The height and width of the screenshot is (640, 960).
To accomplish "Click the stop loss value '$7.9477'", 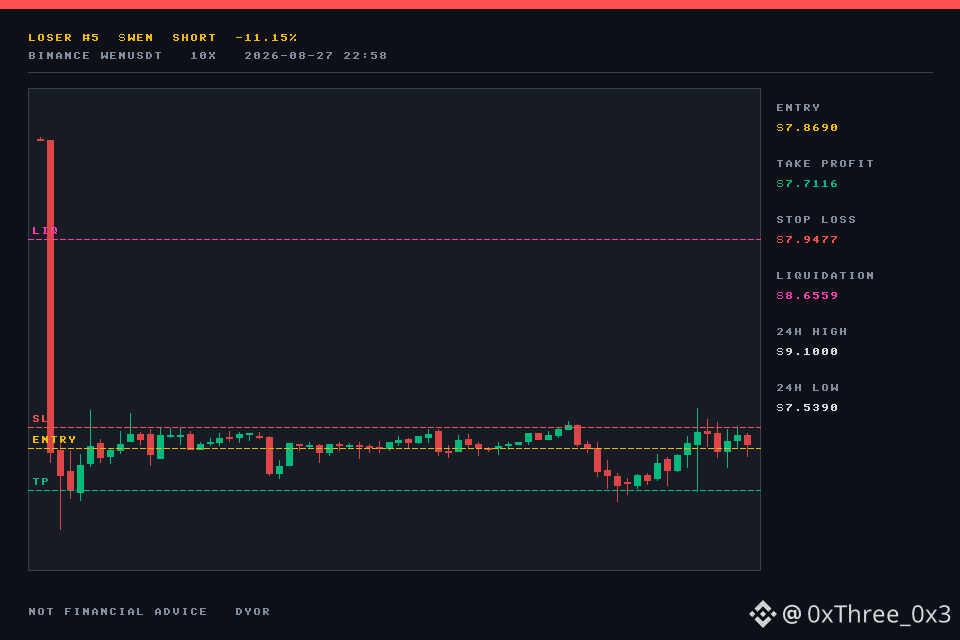I will pyautogui.click(x=807, y=239).
